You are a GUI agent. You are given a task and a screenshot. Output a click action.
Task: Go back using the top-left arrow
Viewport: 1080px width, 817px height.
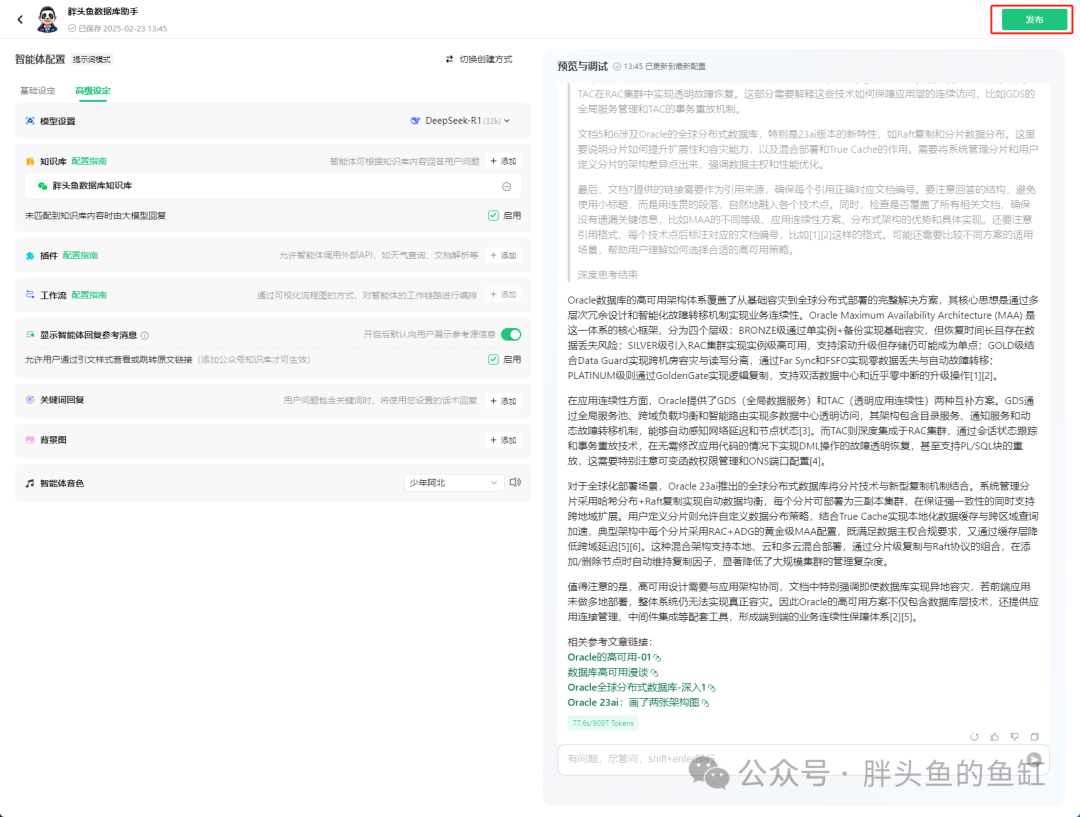click(20, 19)
